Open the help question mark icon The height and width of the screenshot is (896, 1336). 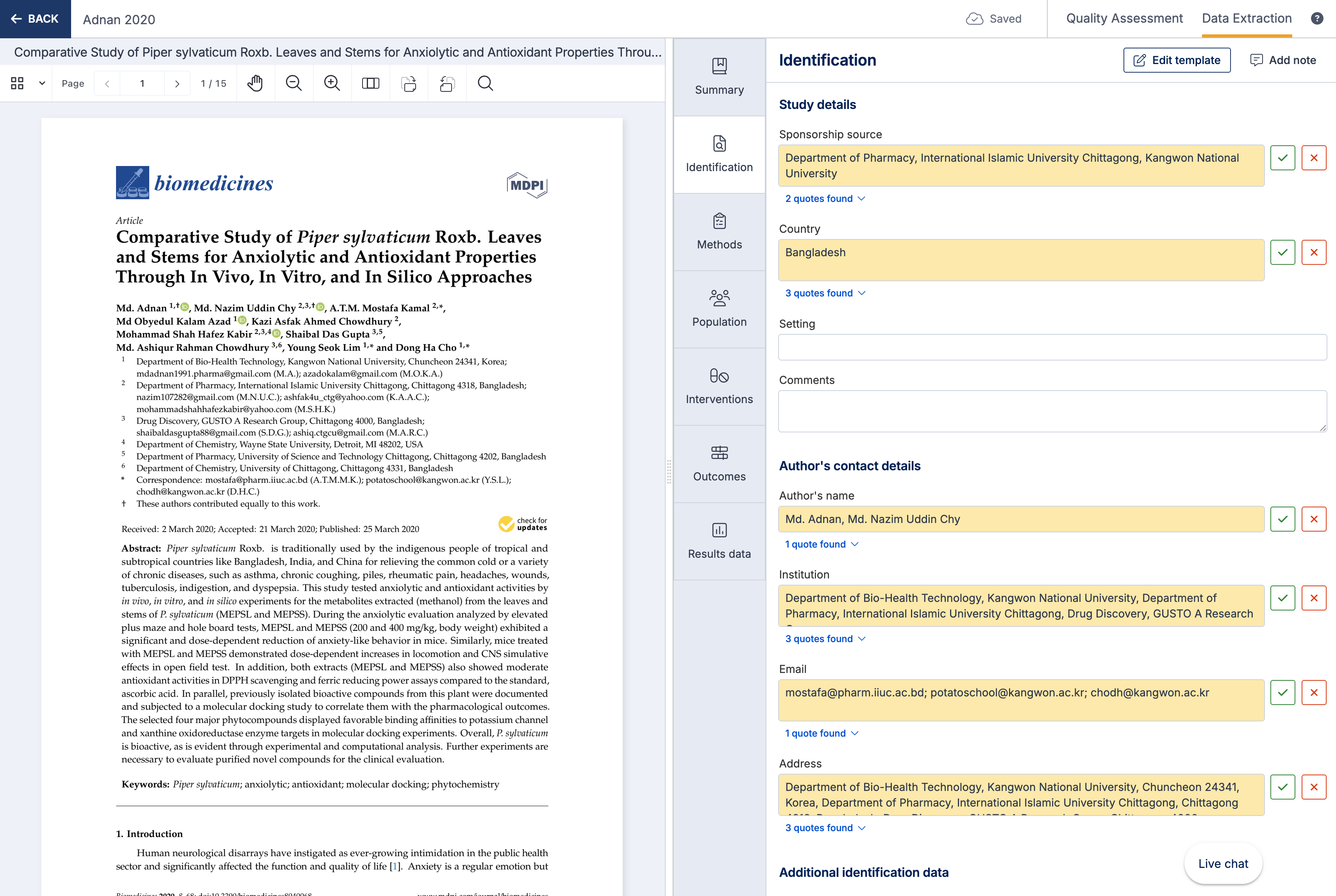tap(1316, 19)
